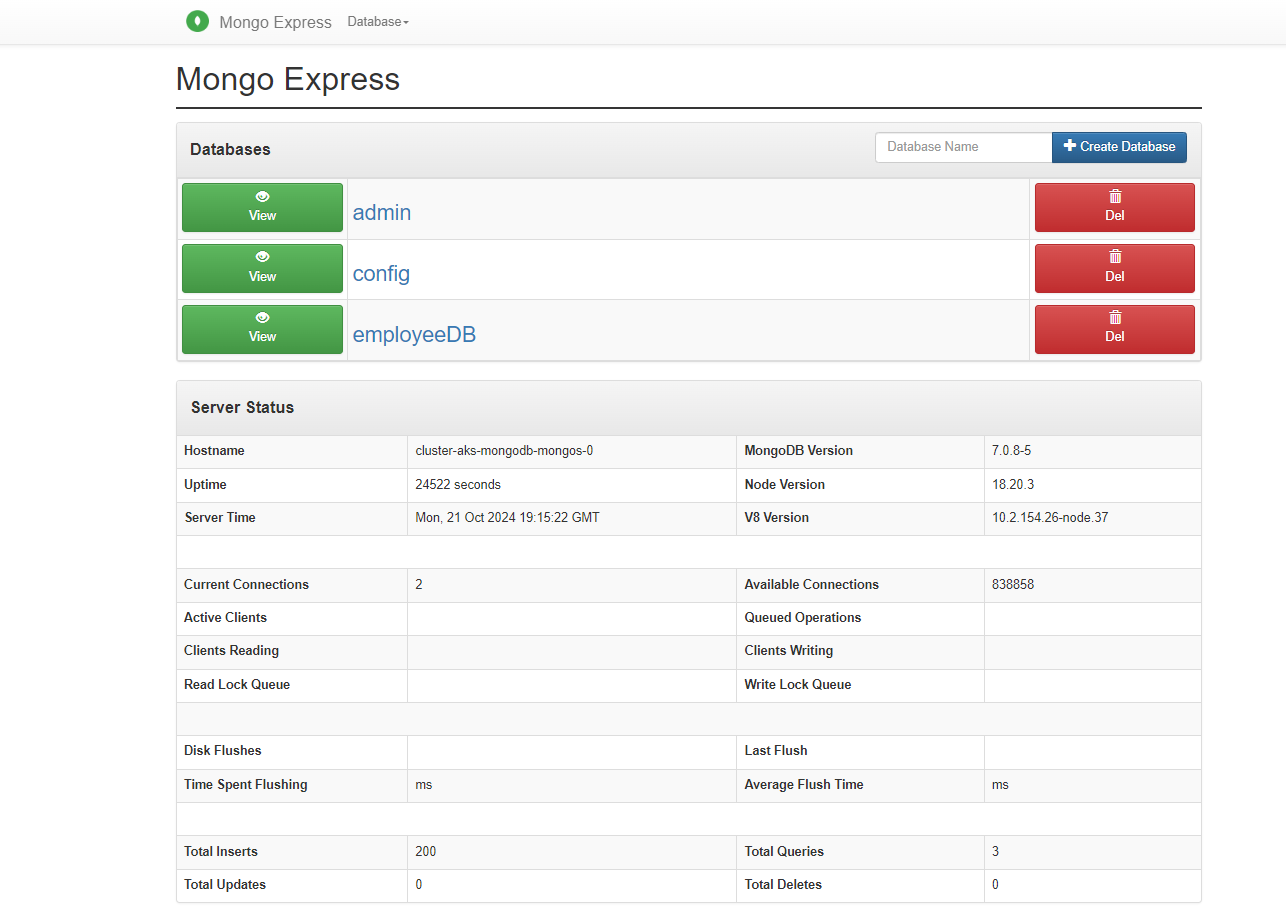
Task: View the config database
Action: tap(262, 268)
